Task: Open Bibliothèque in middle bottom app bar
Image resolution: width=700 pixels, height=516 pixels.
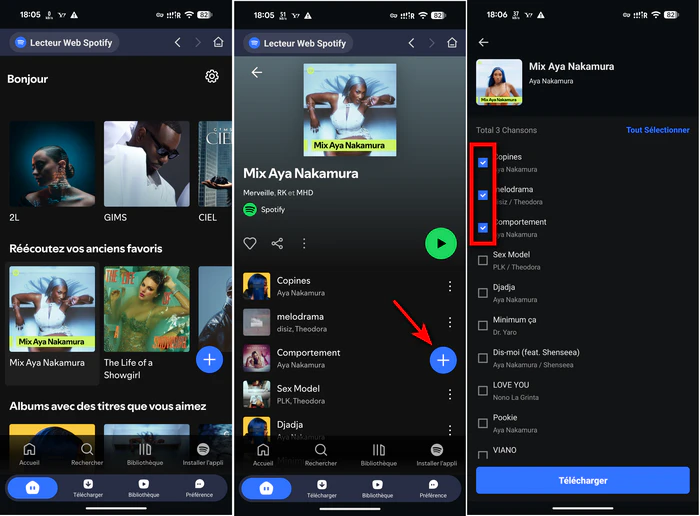Action: click(377, 489)
